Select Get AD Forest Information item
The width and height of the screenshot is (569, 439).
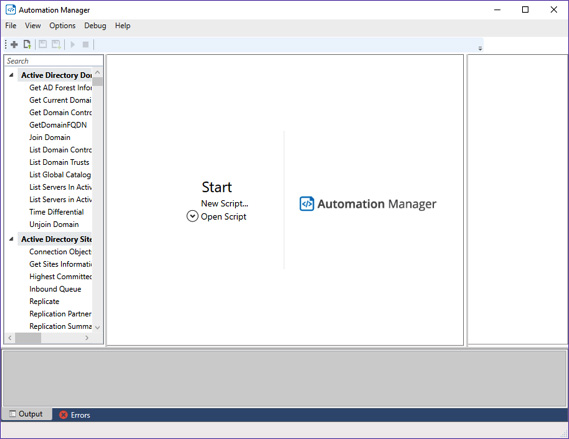click(x=60, y=88)
